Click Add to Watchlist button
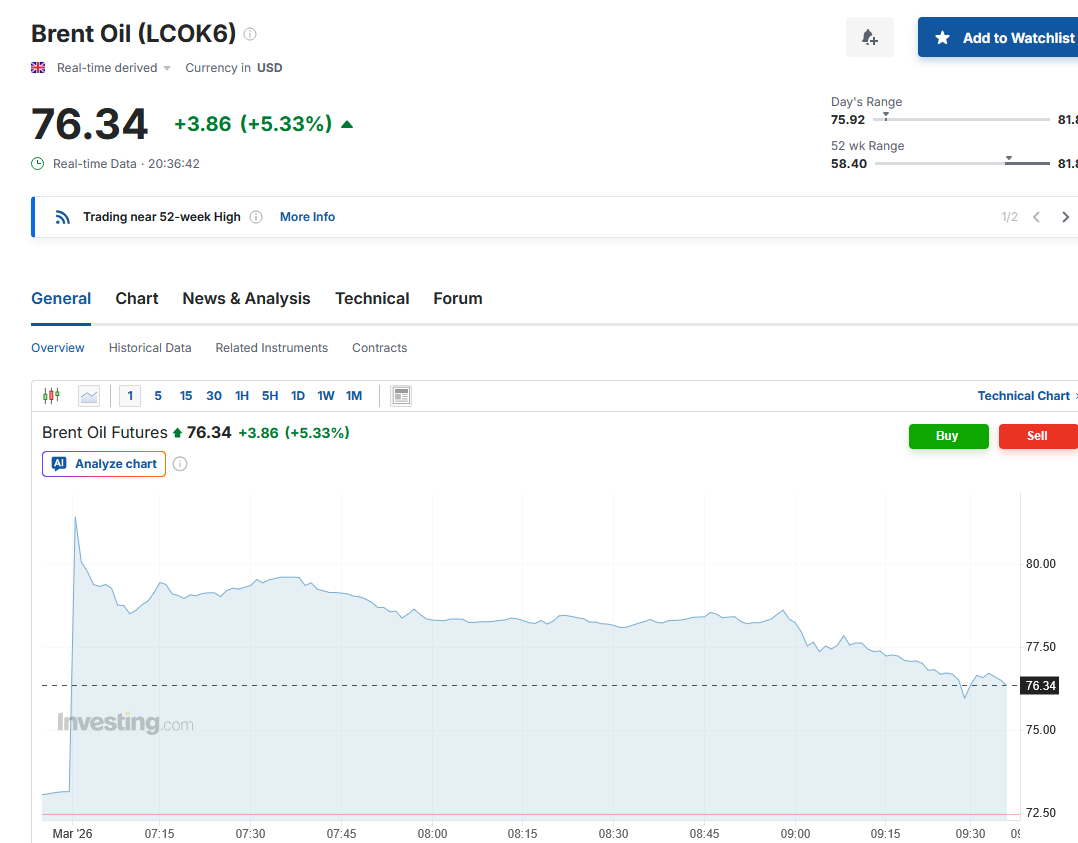Screen dimensions: 1078x843 [x=998, y=38]
